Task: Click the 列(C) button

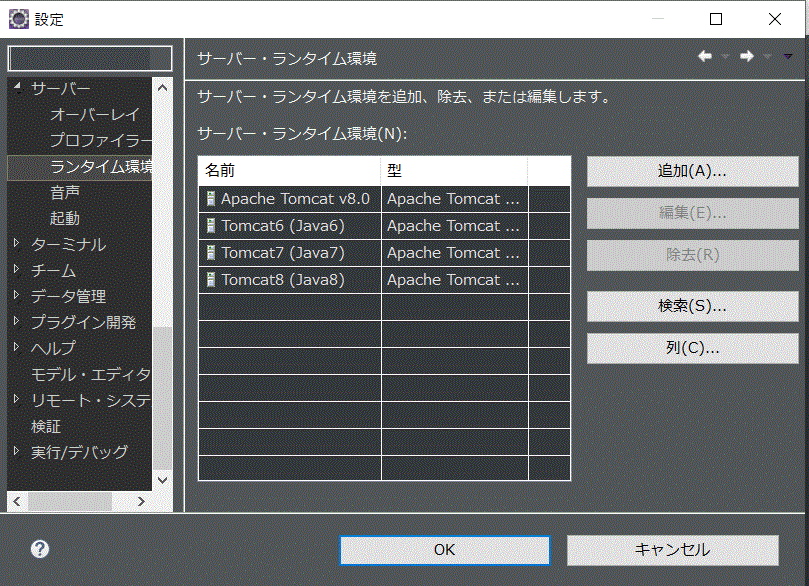Action: (x=691, y=347)
